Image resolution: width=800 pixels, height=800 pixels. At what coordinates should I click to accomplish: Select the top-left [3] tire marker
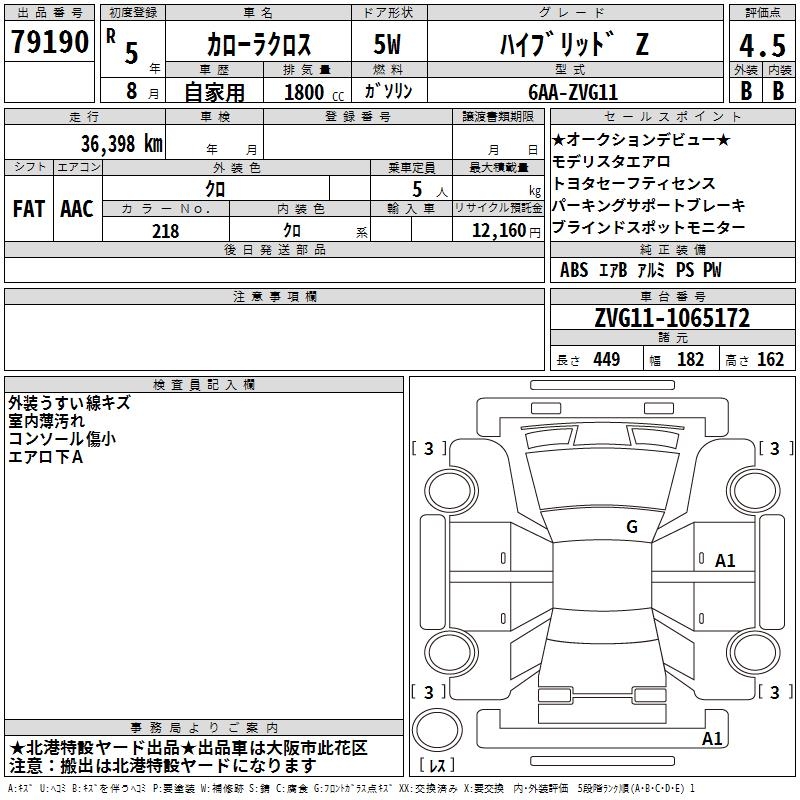(429, 449)
